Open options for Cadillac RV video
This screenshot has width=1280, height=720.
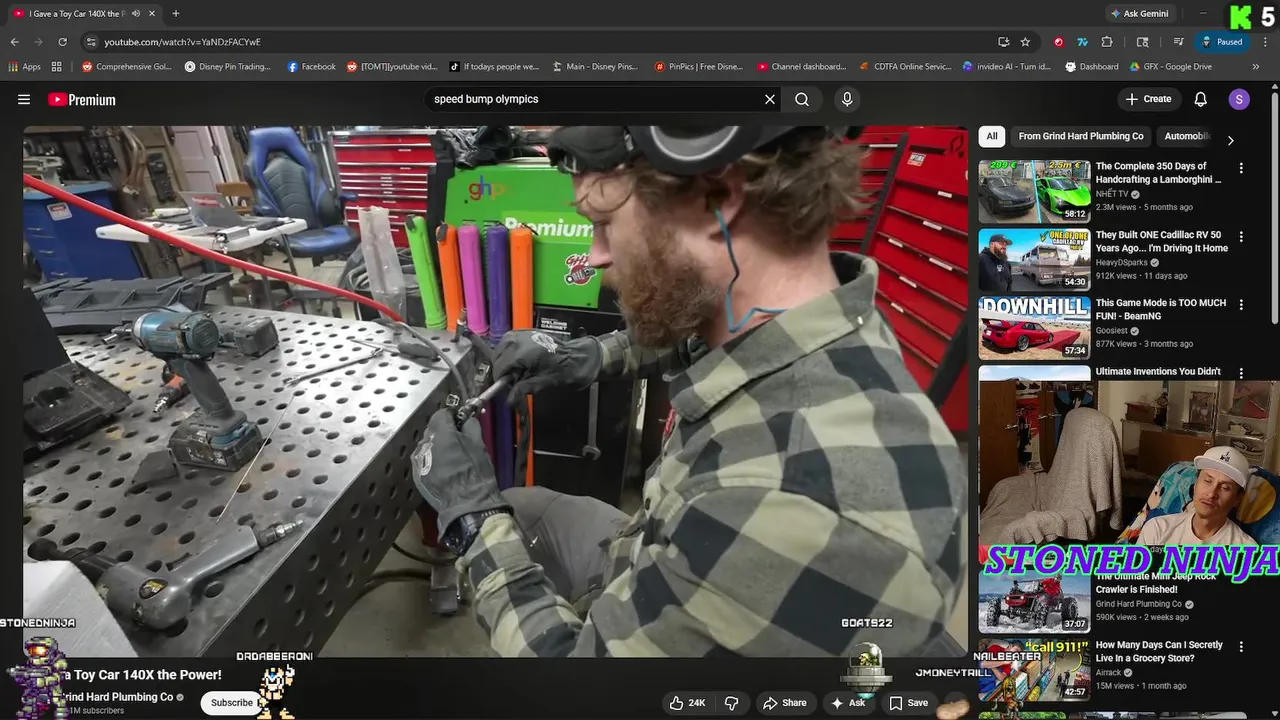click(1241, 237)
